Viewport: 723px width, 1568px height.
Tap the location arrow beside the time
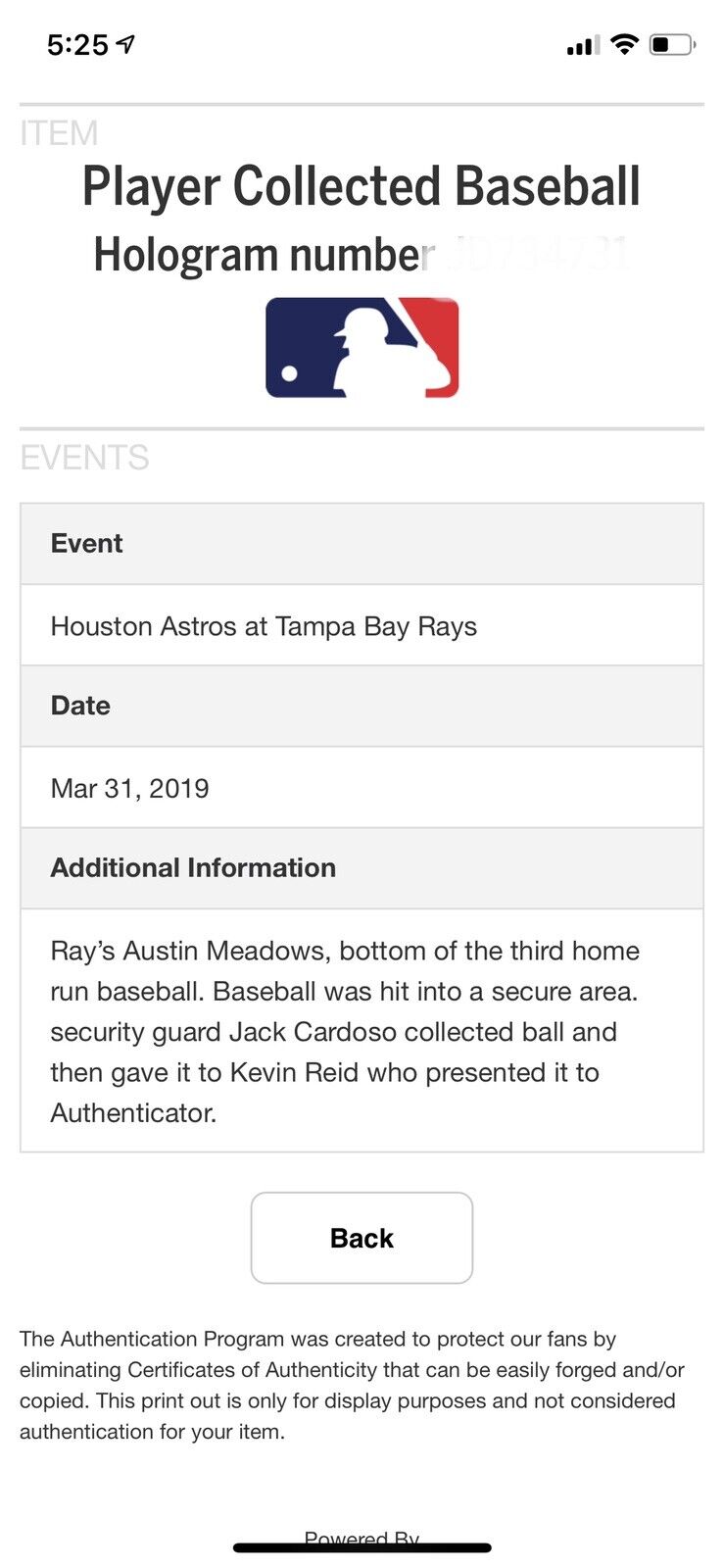click(x=125, y=44)
